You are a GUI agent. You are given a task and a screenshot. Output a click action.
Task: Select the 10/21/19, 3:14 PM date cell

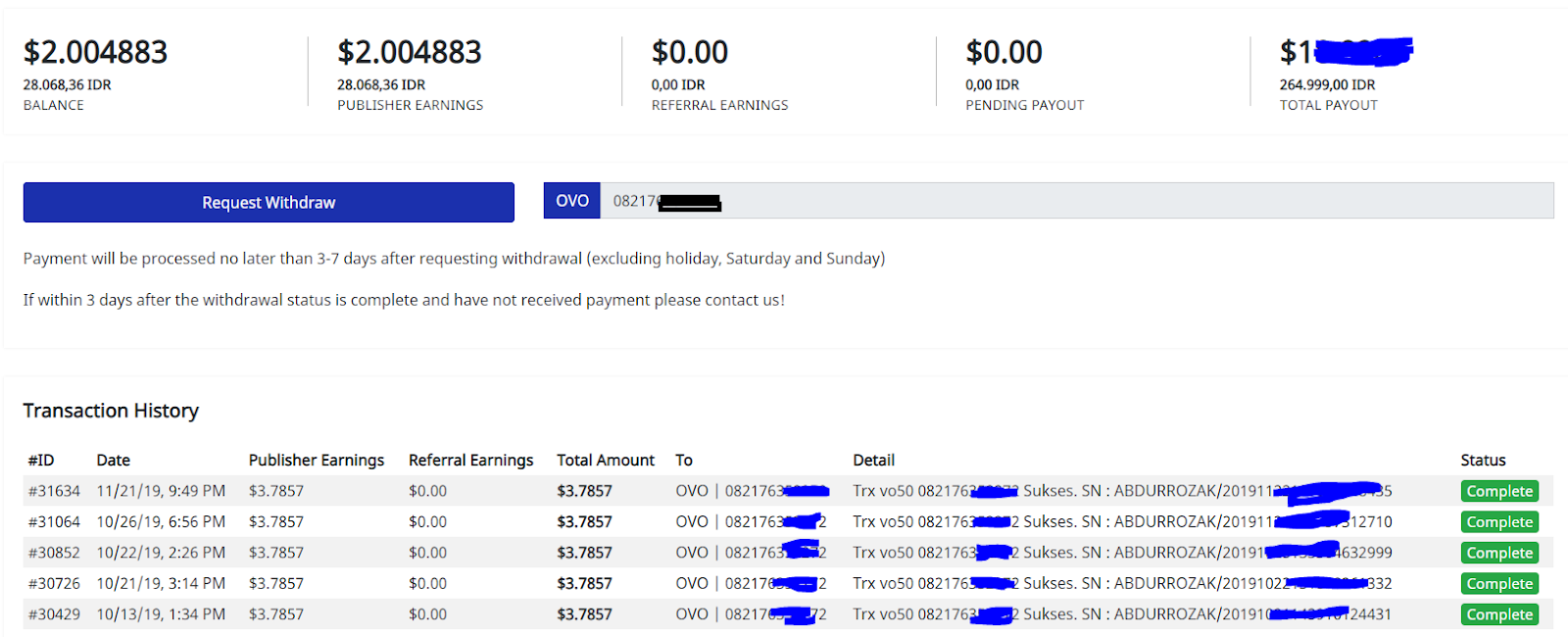pos(161,583)
